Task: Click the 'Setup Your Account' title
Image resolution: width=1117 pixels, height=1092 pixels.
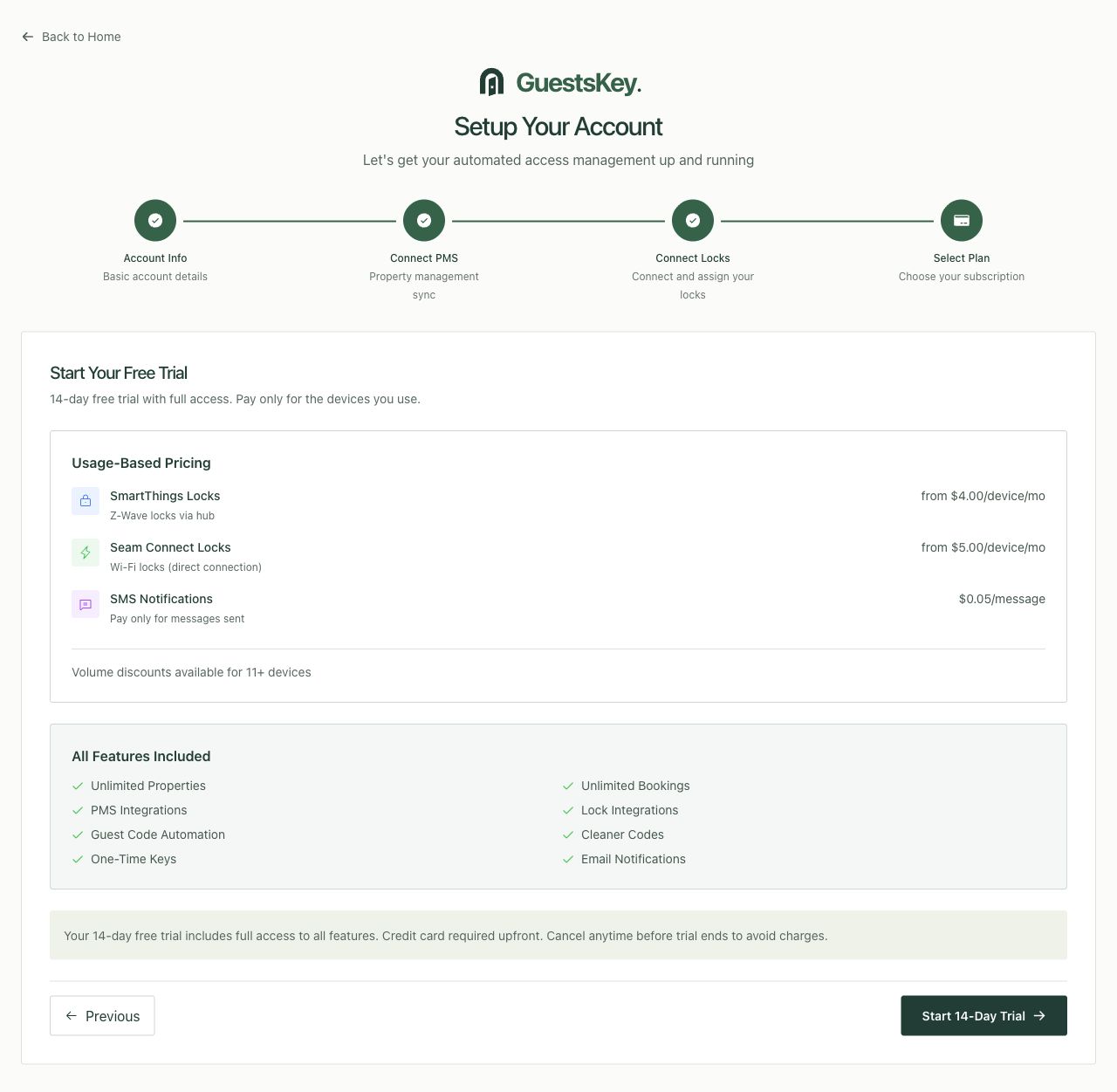Action: click(558, 127)
